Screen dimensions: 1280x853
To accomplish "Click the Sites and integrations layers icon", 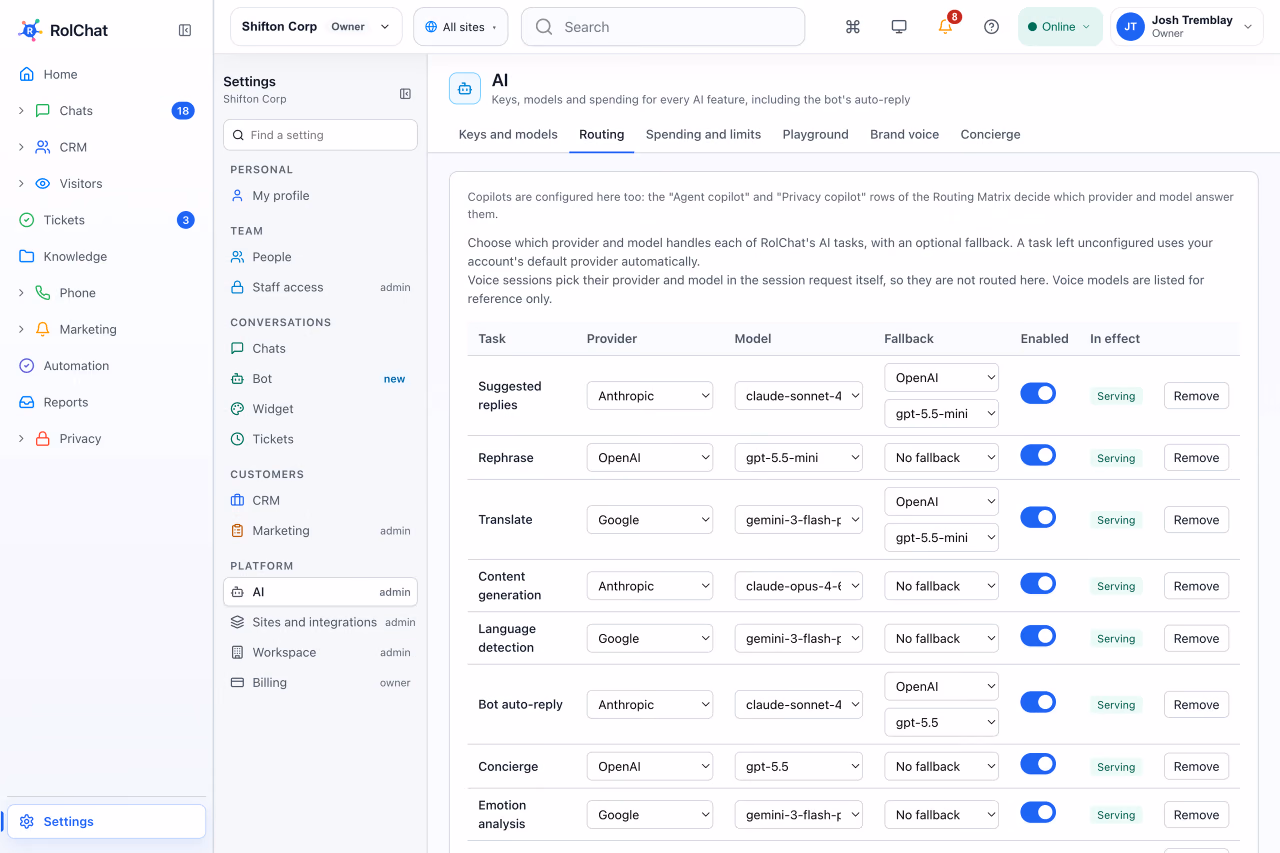I will [x=237, y=622].
